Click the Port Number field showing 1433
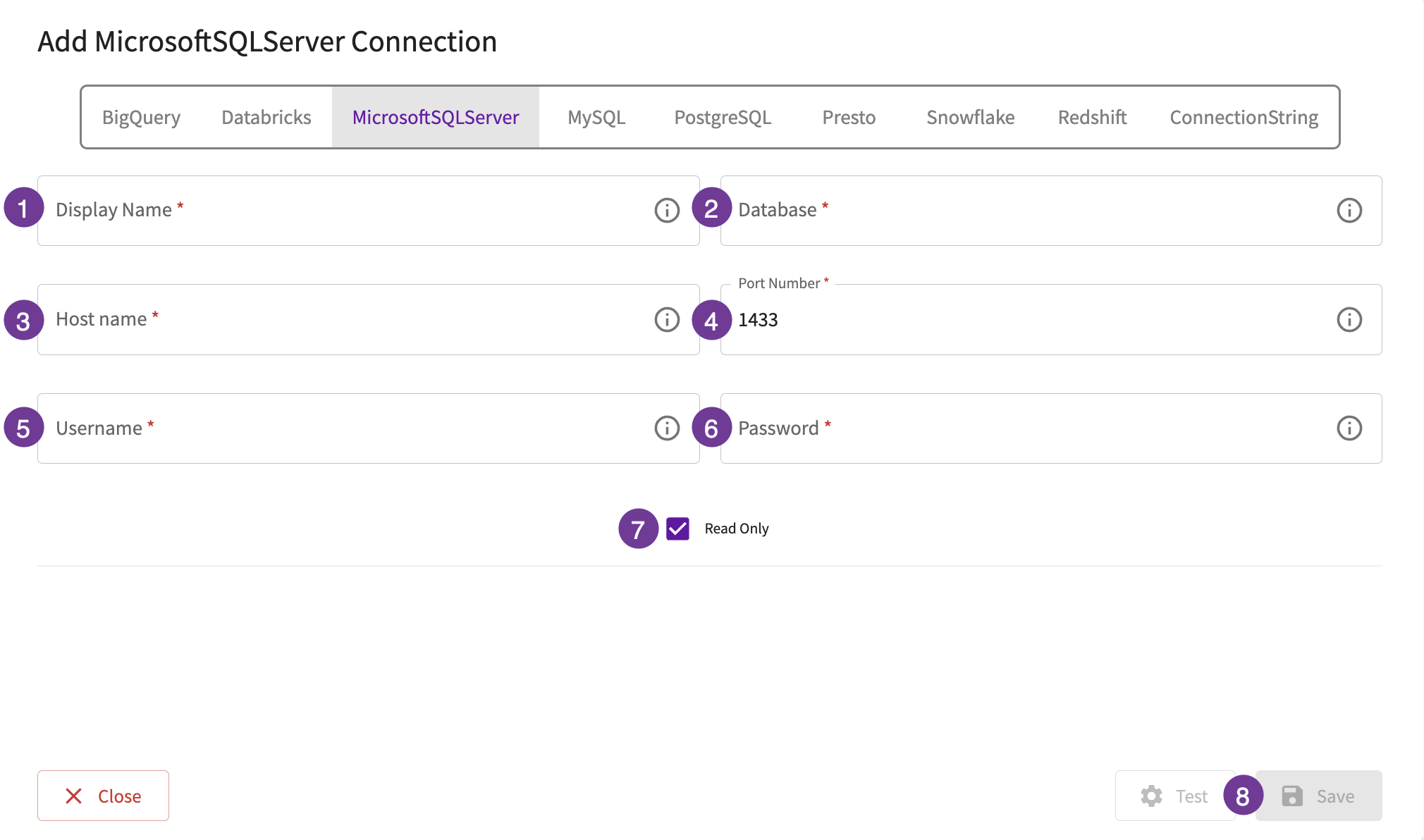The image size is (1424, 840). pyautogui.click(x=1051, y=319)
